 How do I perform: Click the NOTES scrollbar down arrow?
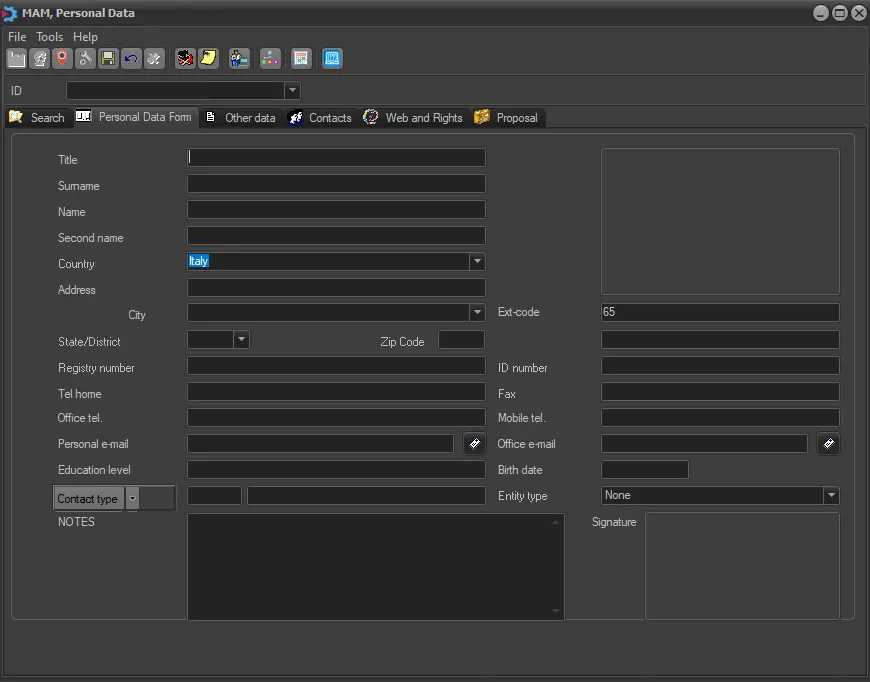[x=556, y=611]
